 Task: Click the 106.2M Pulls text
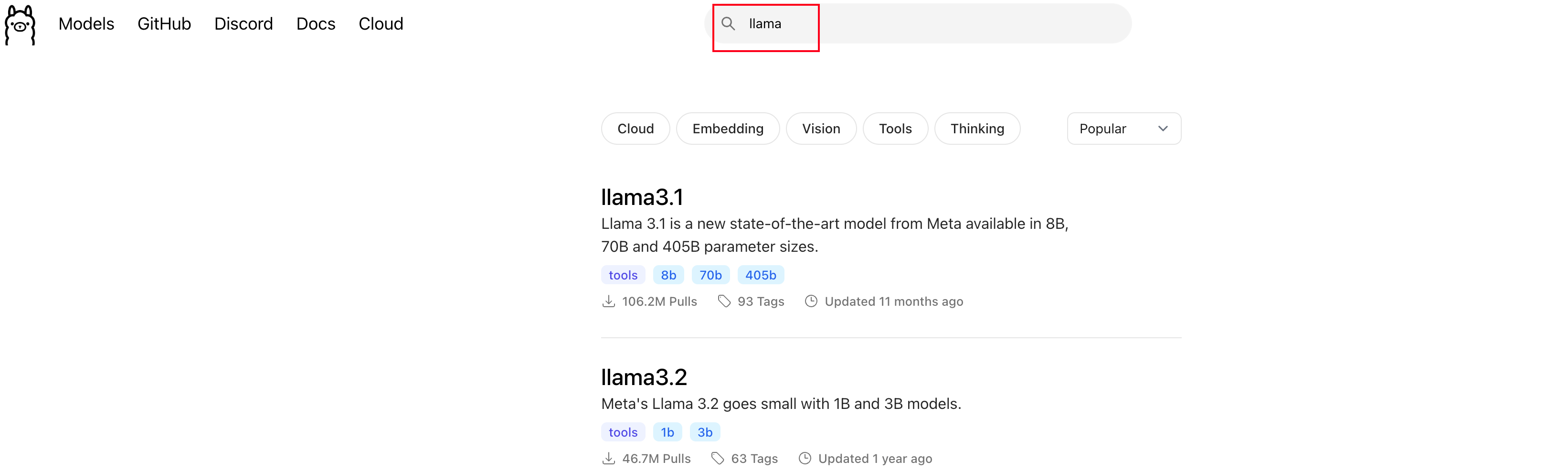659,301
